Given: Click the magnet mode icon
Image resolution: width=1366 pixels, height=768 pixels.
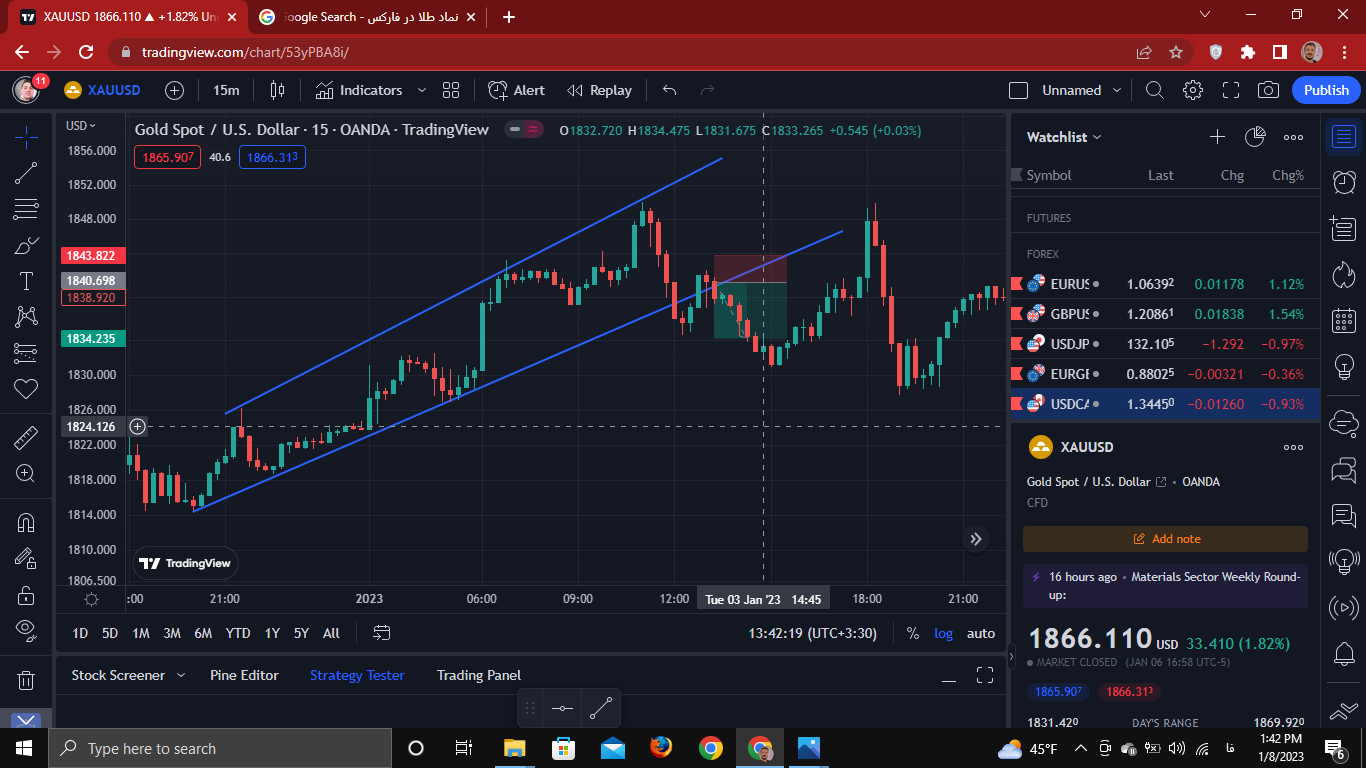Looking at the screenshot, I should pos(26,523).
